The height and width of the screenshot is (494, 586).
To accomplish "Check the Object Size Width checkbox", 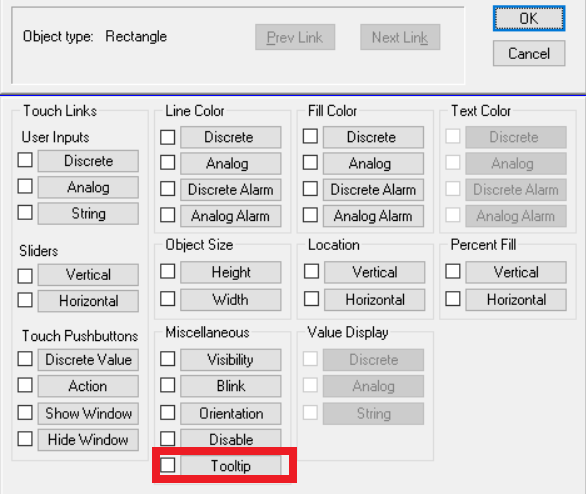I will (167, 299).
